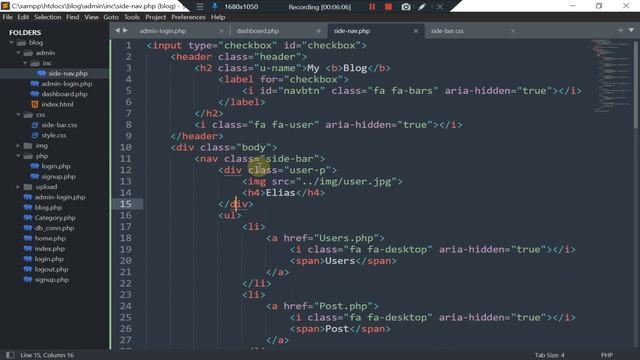
Task: Open admin-login.php inside admin folder
Action: pos(67,84)
